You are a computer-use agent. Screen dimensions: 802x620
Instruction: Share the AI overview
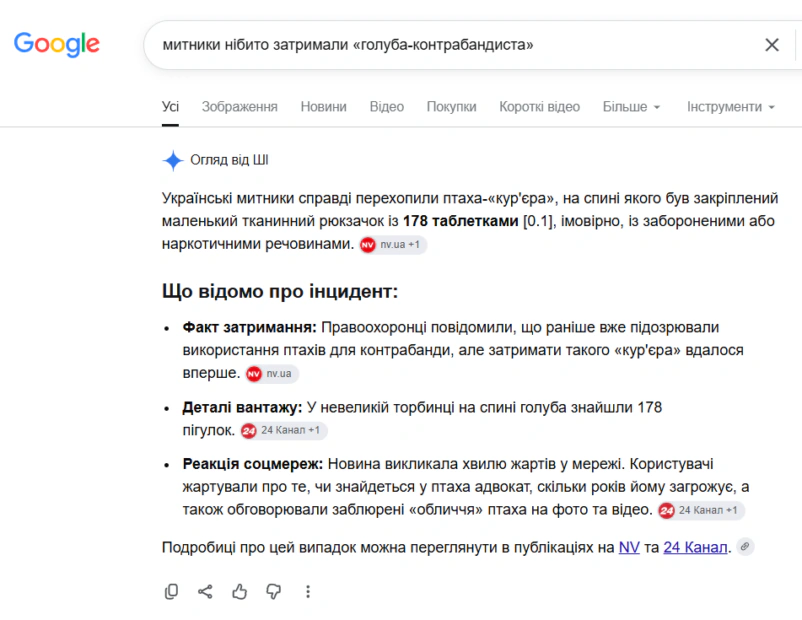click(205, 591)
